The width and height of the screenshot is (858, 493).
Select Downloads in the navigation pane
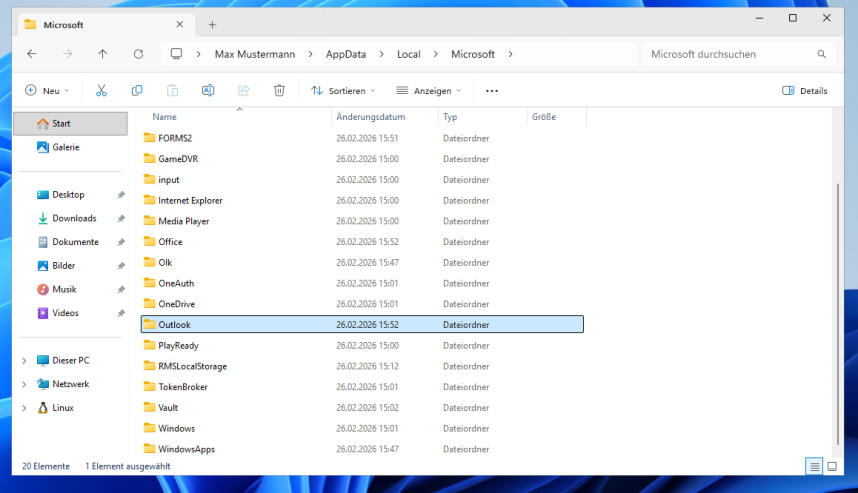[x=74, y=218]
